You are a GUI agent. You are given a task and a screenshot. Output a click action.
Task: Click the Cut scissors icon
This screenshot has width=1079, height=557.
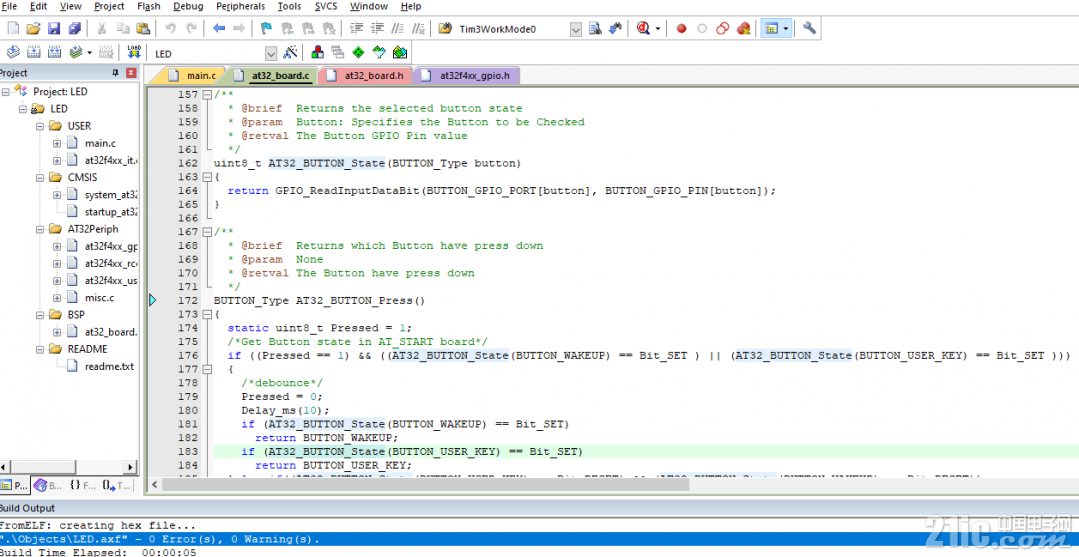[102, 29]
